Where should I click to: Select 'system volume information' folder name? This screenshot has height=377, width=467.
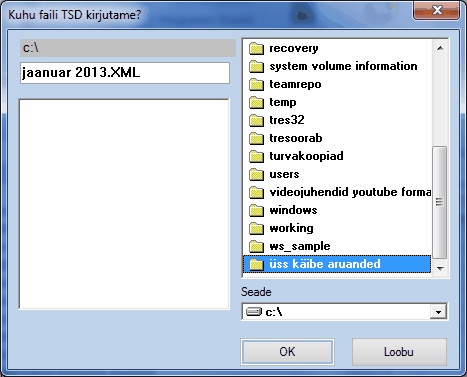tap(343, 66)
